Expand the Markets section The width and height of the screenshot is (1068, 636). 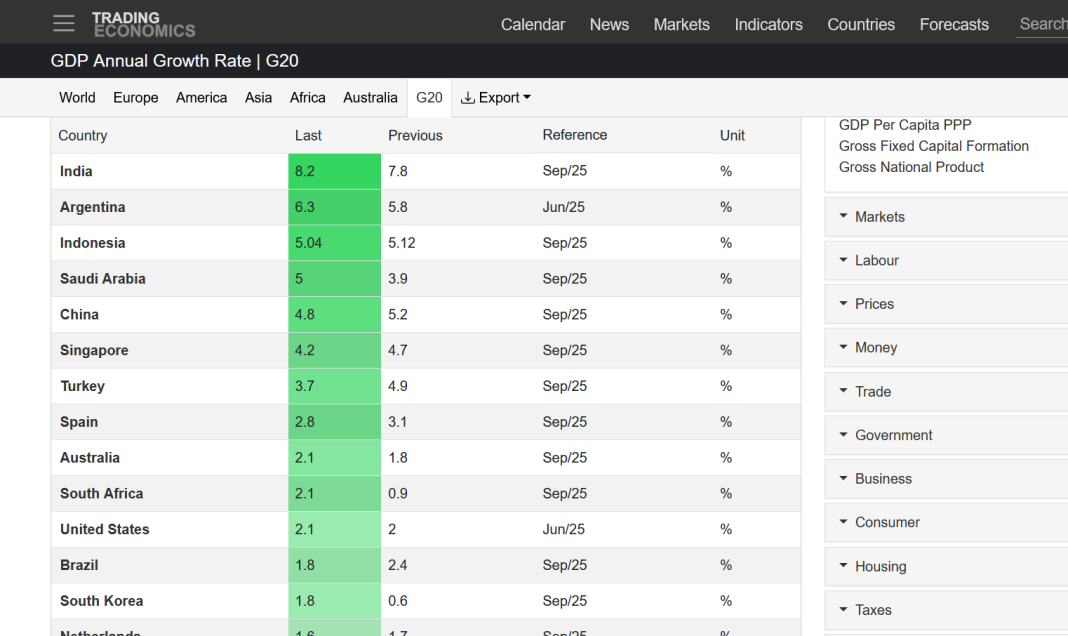point(879,217)
